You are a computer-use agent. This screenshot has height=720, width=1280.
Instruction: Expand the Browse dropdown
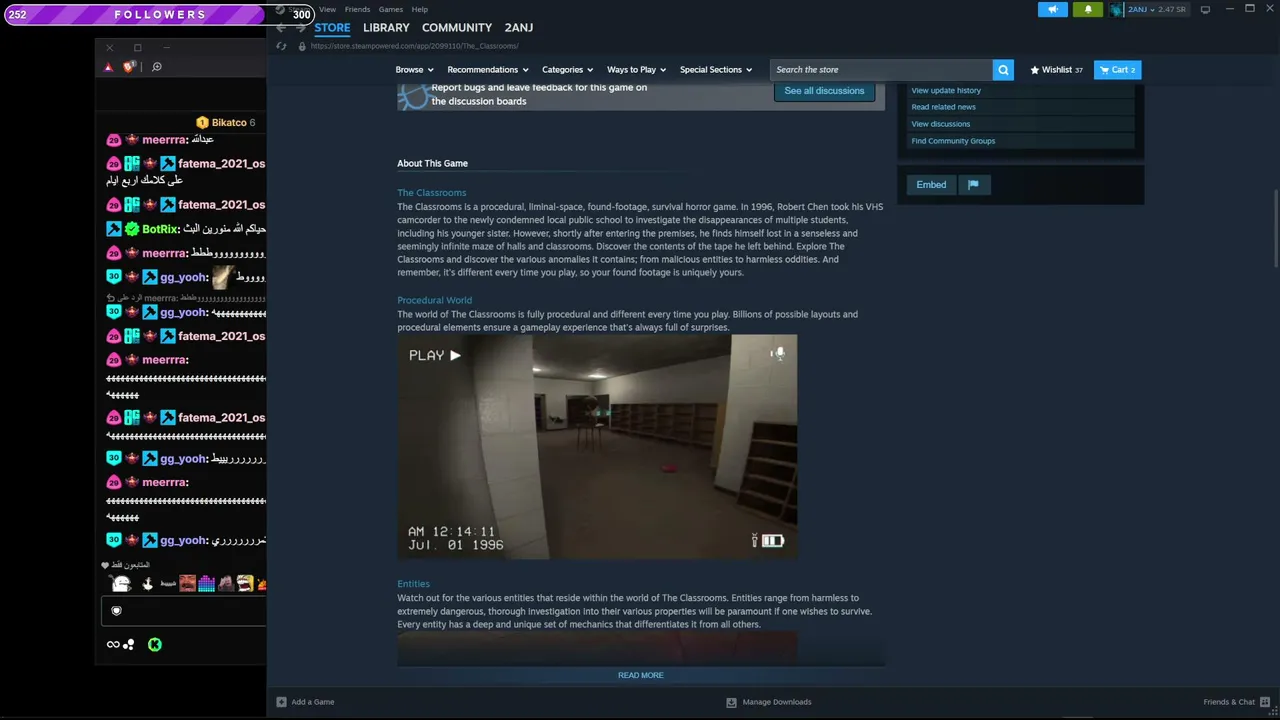(414, 70)
